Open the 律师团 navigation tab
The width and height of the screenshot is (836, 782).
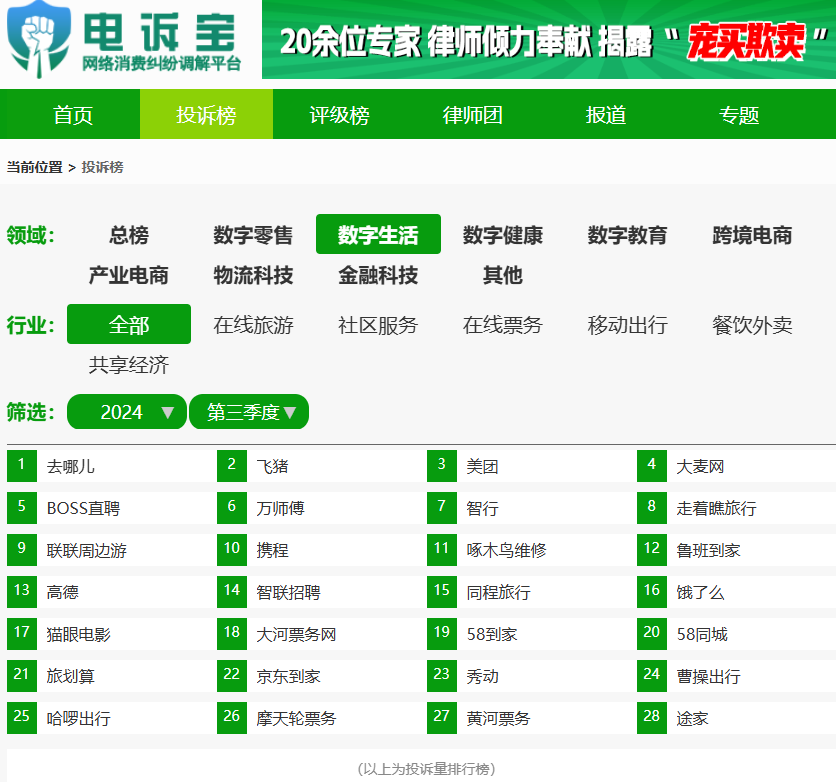(473, 115)
